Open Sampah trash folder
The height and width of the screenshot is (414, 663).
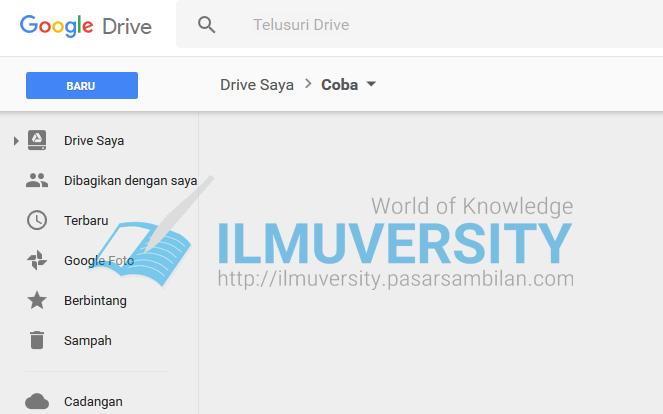coord(88,340)
